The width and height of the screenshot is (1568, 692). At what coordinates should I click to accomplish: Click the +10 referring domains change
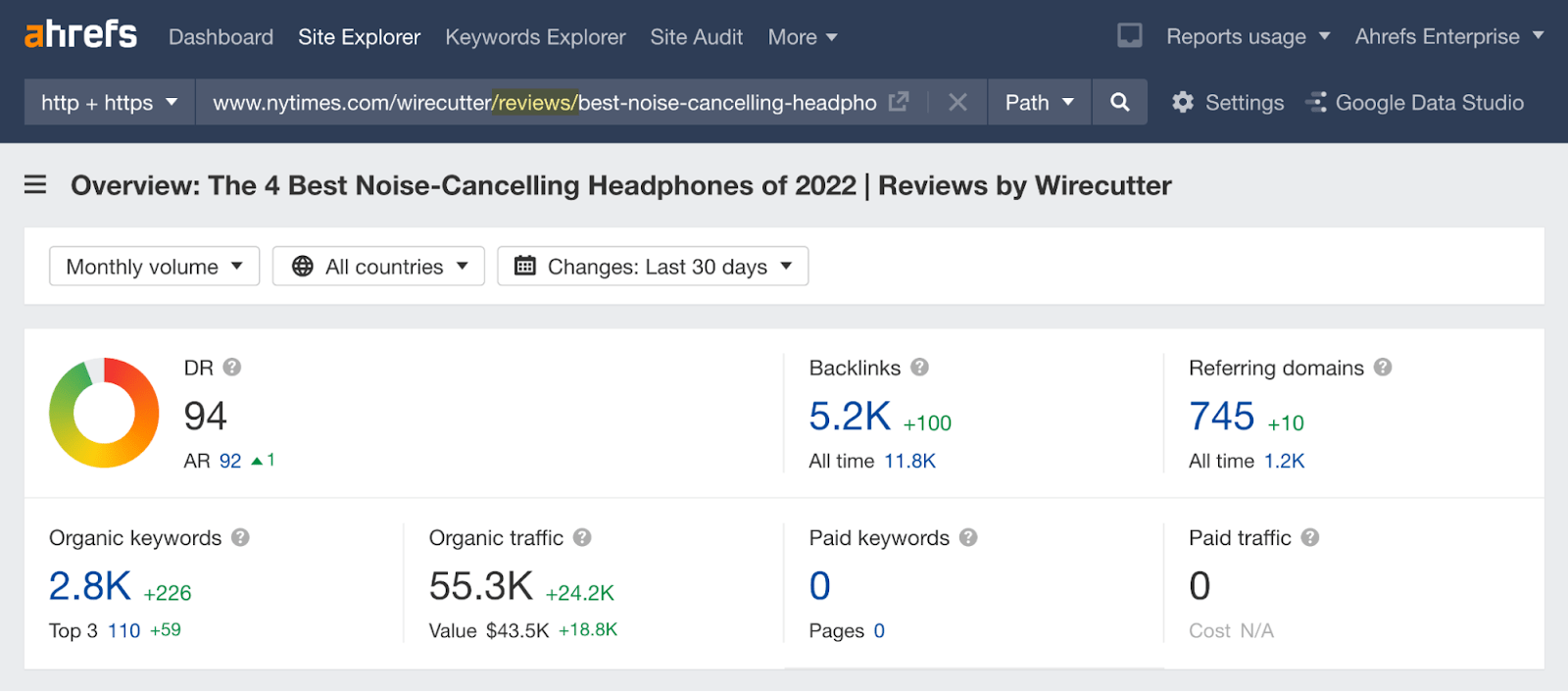[x=1286, y=423]
